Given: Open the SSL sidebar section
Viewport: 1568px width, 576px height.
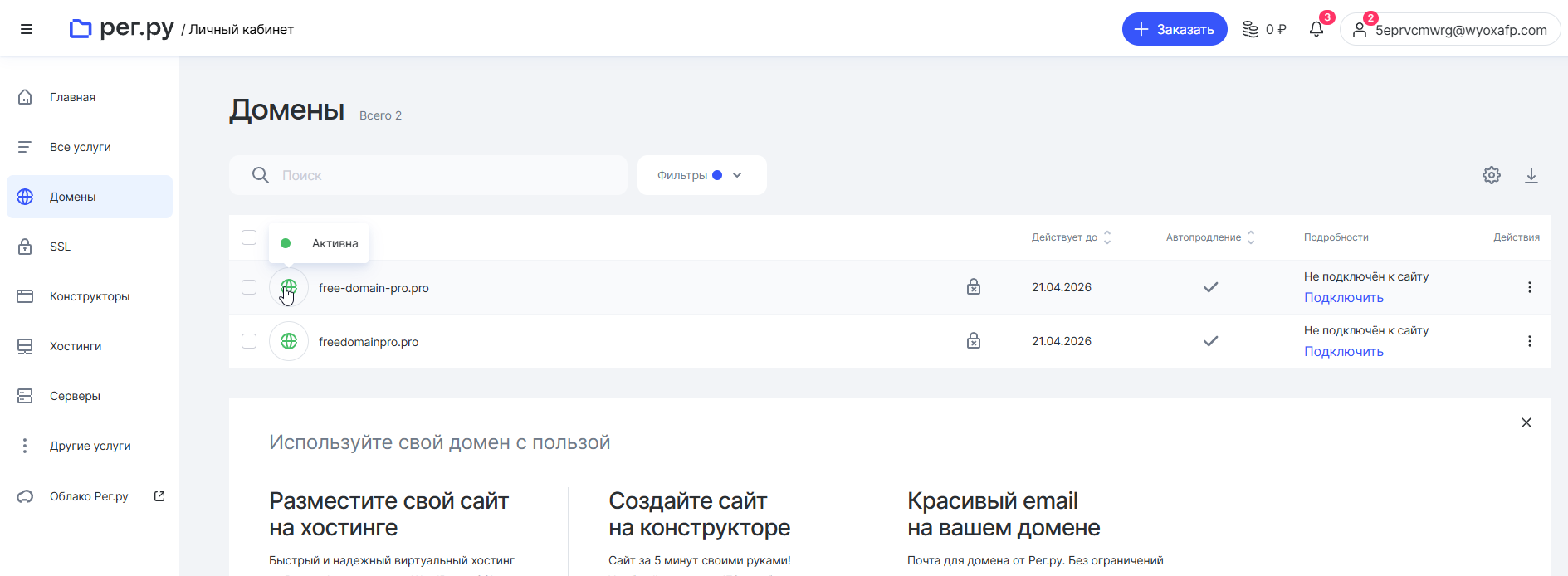Looking at the screenshot, I should point(60,247).
